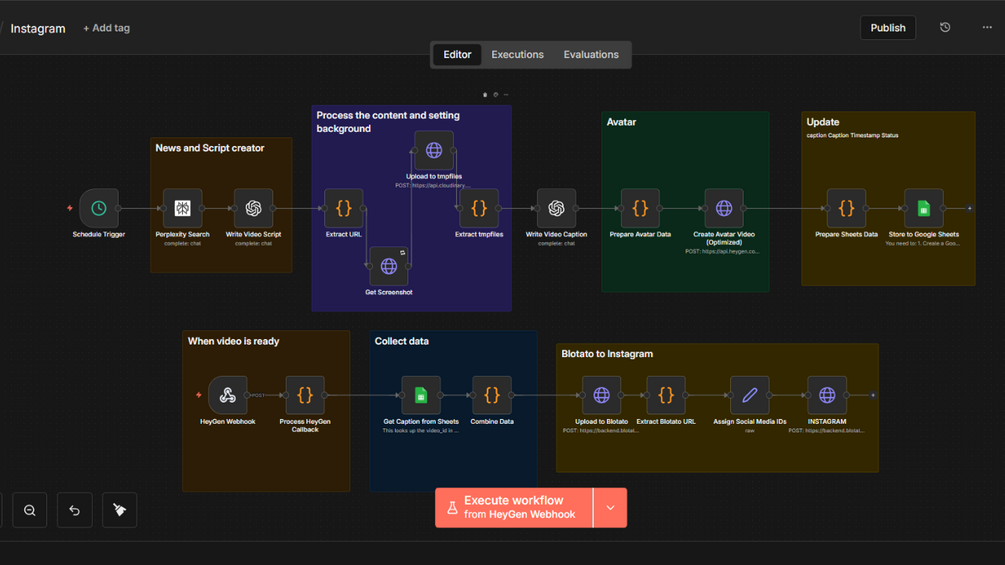Viewport: 1005px width, 565px height.
Task: Select the Prepare Avatar Data node
Action: 640,208
